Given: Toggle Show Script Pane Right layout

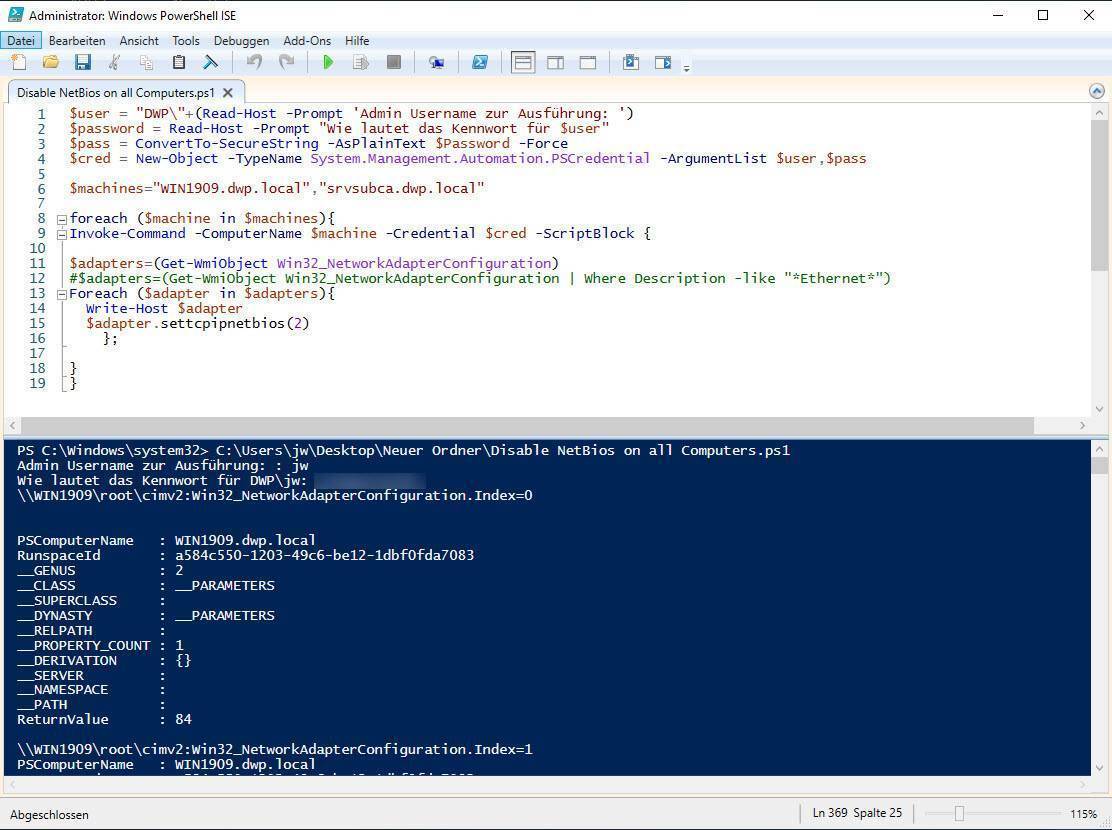Looking at the screenshot, I should pyautogui.click(x=555, y=63).
